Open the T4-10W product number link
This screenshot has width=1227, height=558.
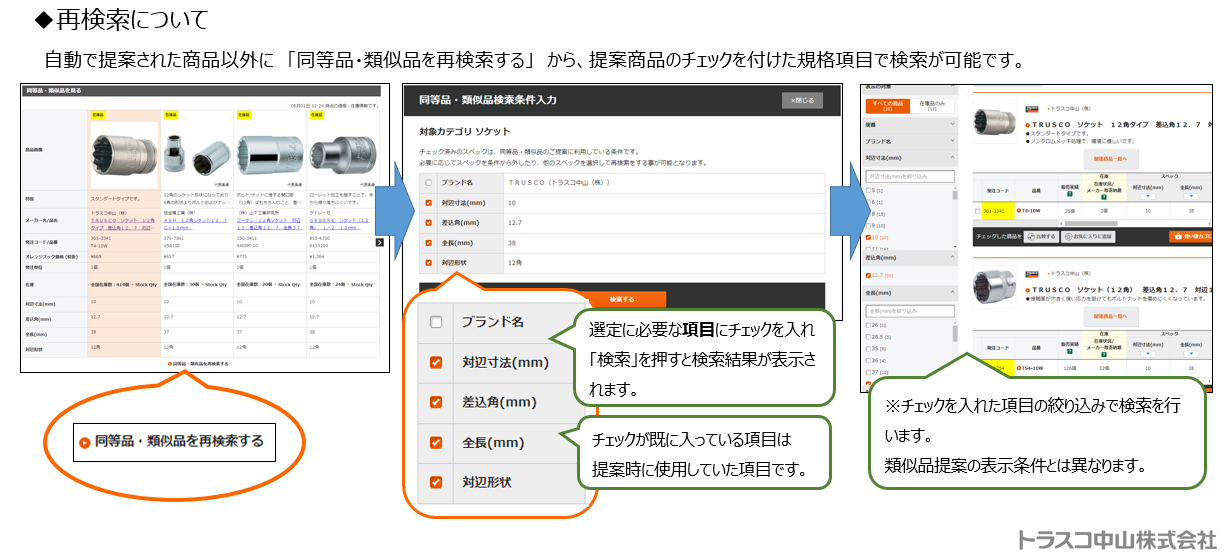coord(1029,210)
